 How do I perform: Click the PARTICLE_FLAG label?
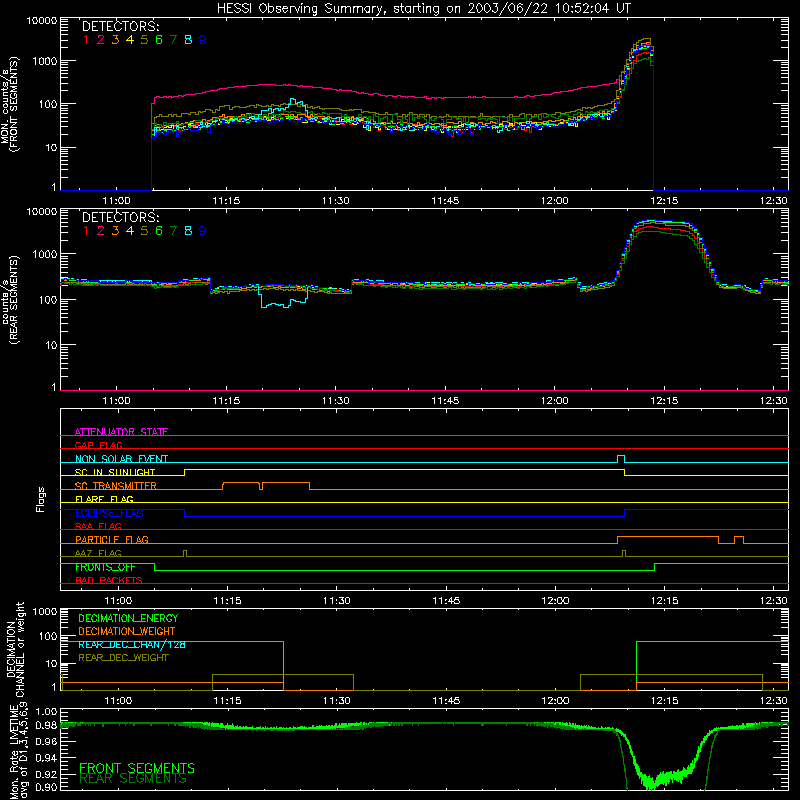coord(112,539)
